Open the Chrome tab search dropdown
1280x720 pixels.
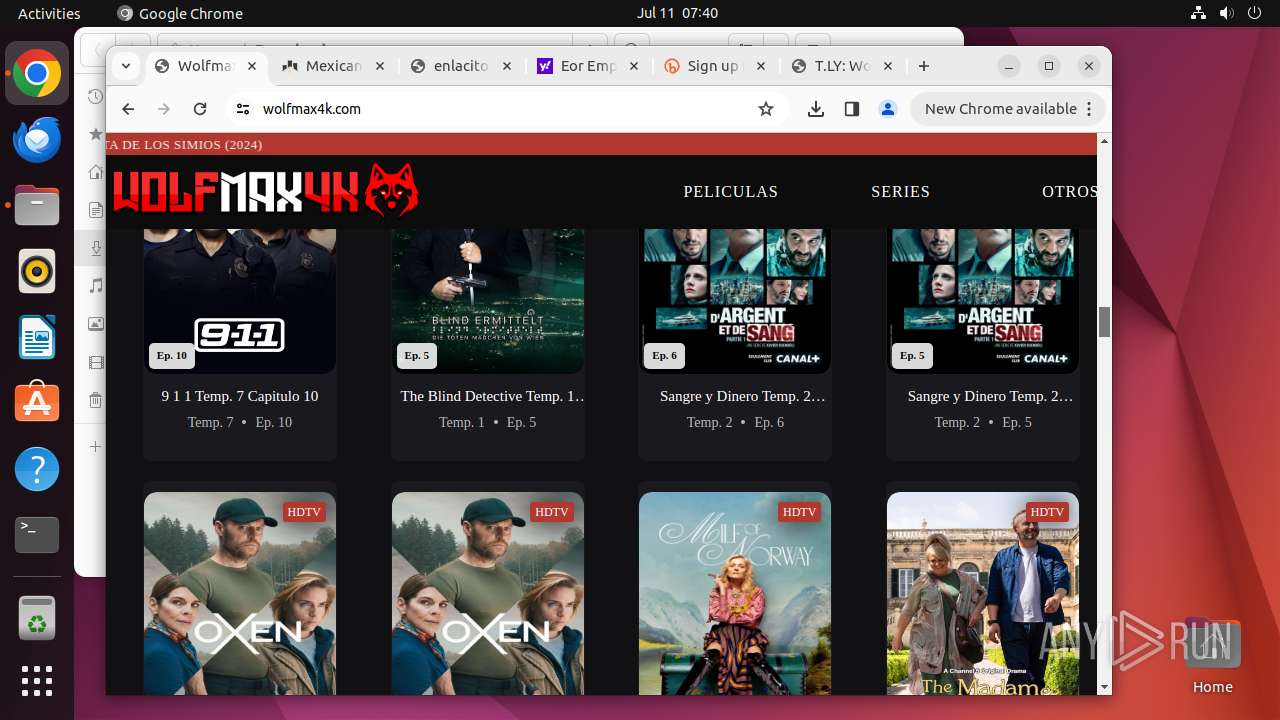(125, 66)
